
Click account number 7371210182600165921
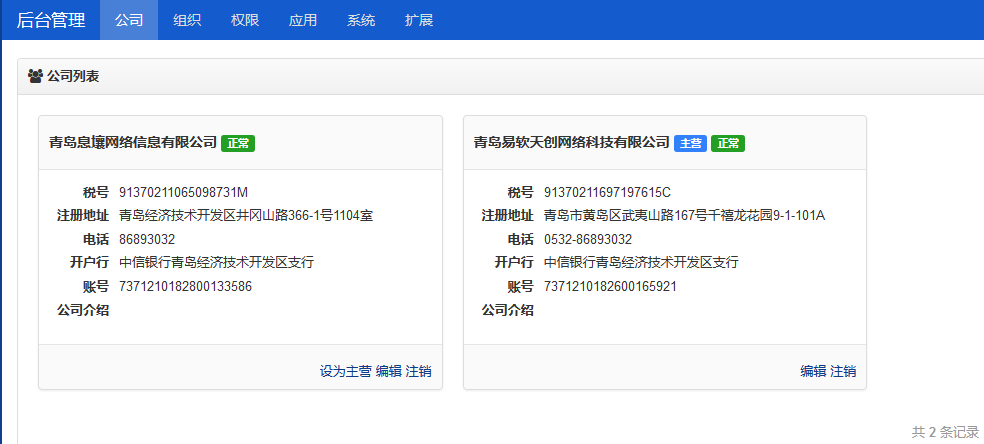pyautogui.click(x=610, y=287)
